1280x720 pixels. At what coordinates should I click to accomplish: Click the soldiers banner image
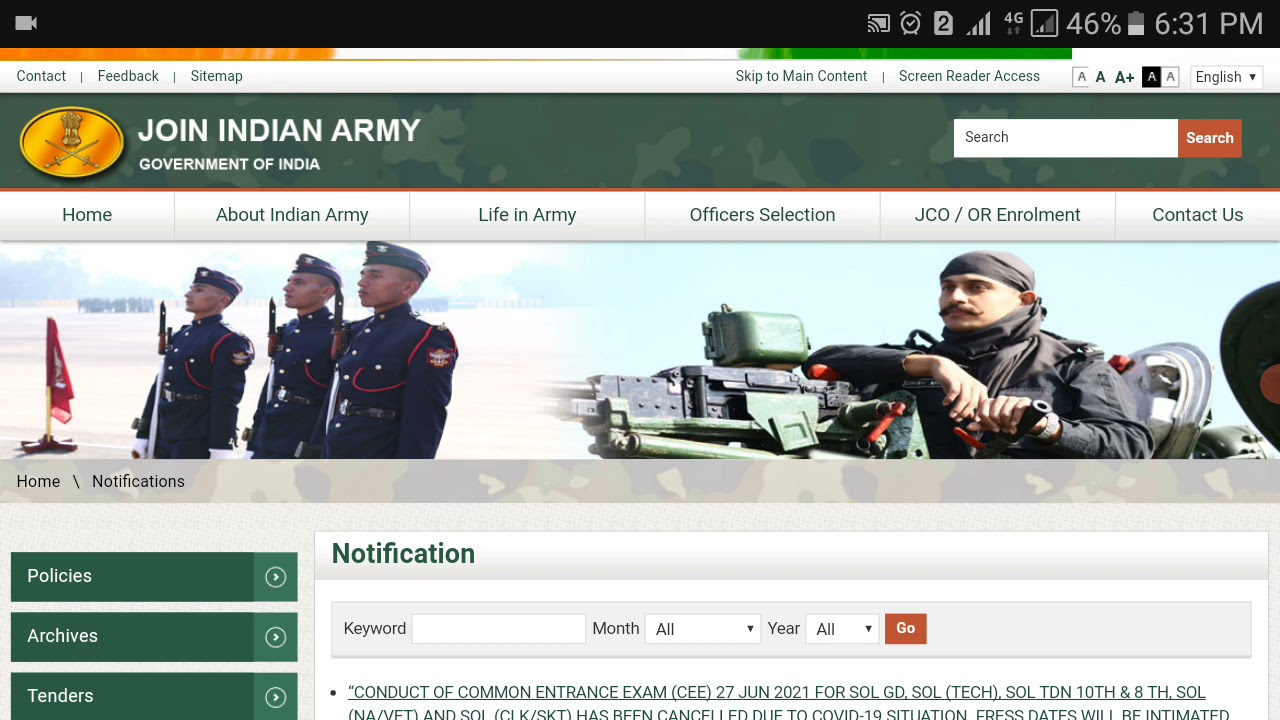click(x=640, y=350)
